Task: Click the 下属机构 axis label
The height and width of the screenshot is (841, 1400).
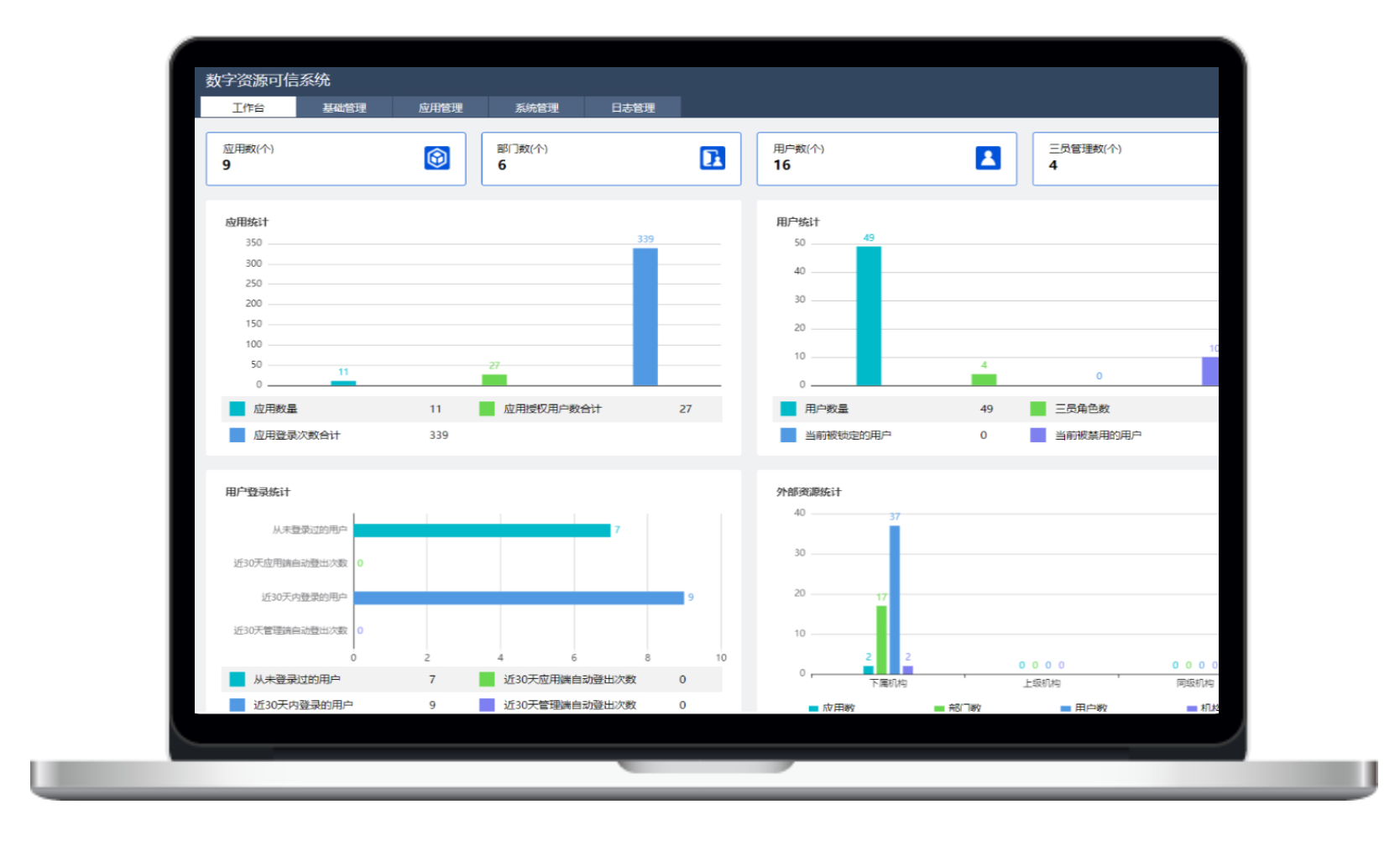Action: pyautogui.click(x=888, y=683)
